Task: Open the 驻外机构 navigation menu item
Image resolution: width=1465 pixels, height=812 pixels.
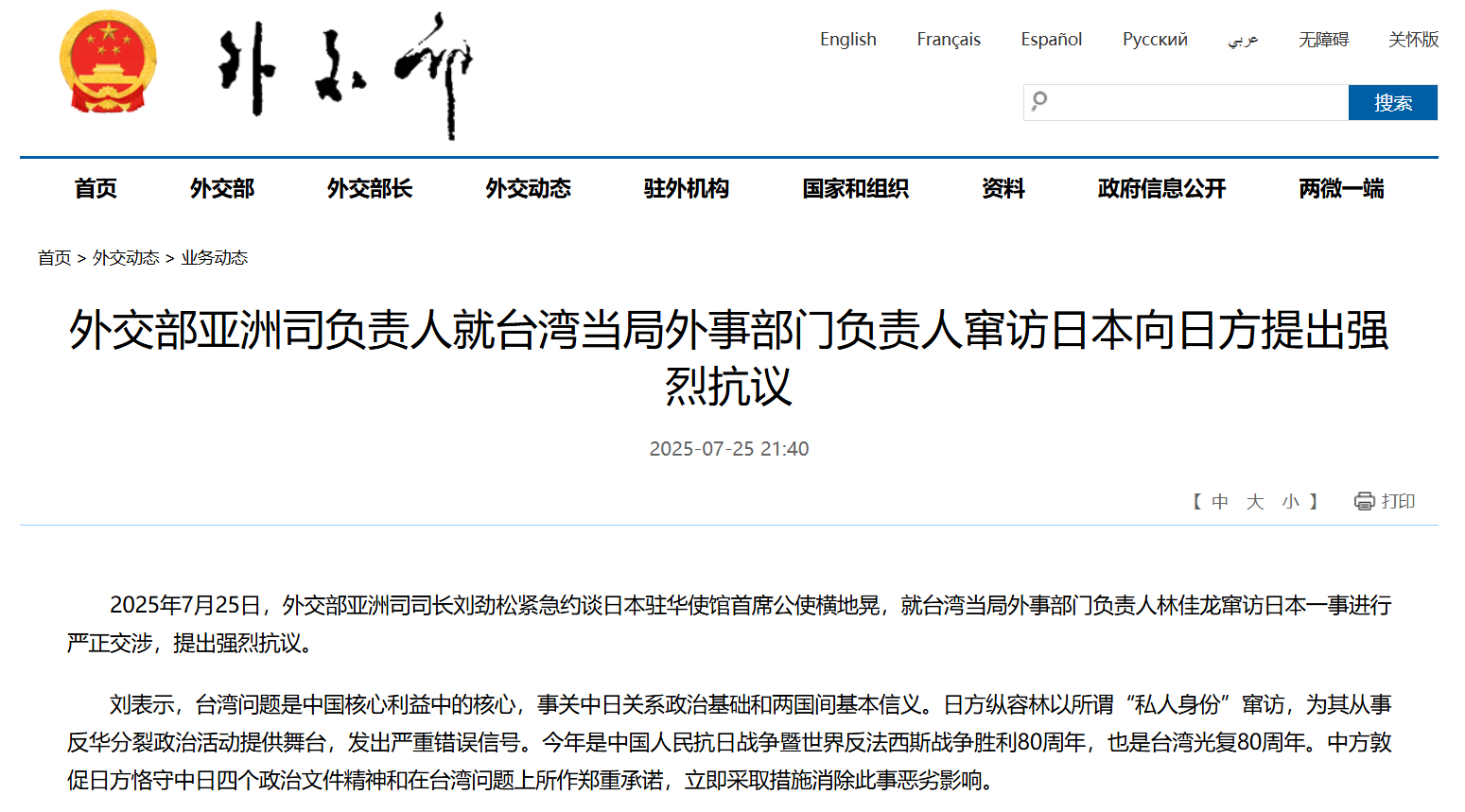Action: click(x=687, y=189)
